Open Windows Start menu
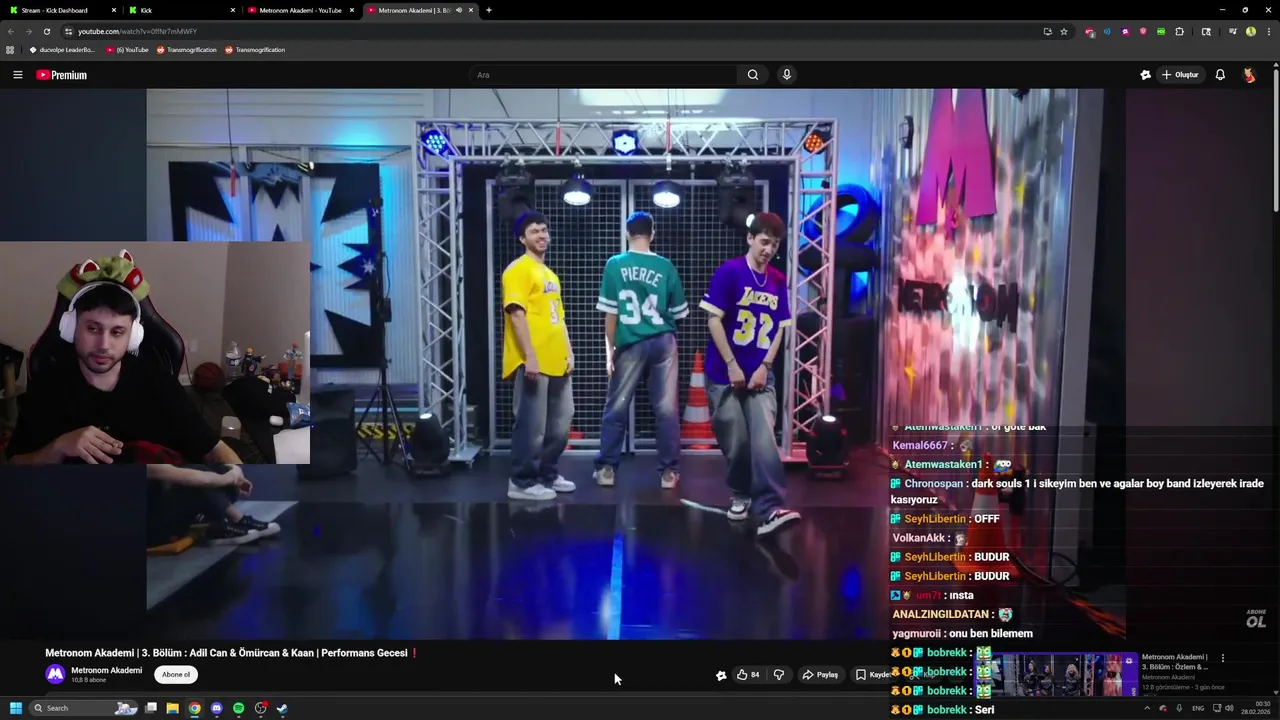1280x720 pixels. [x=15, y=708]
